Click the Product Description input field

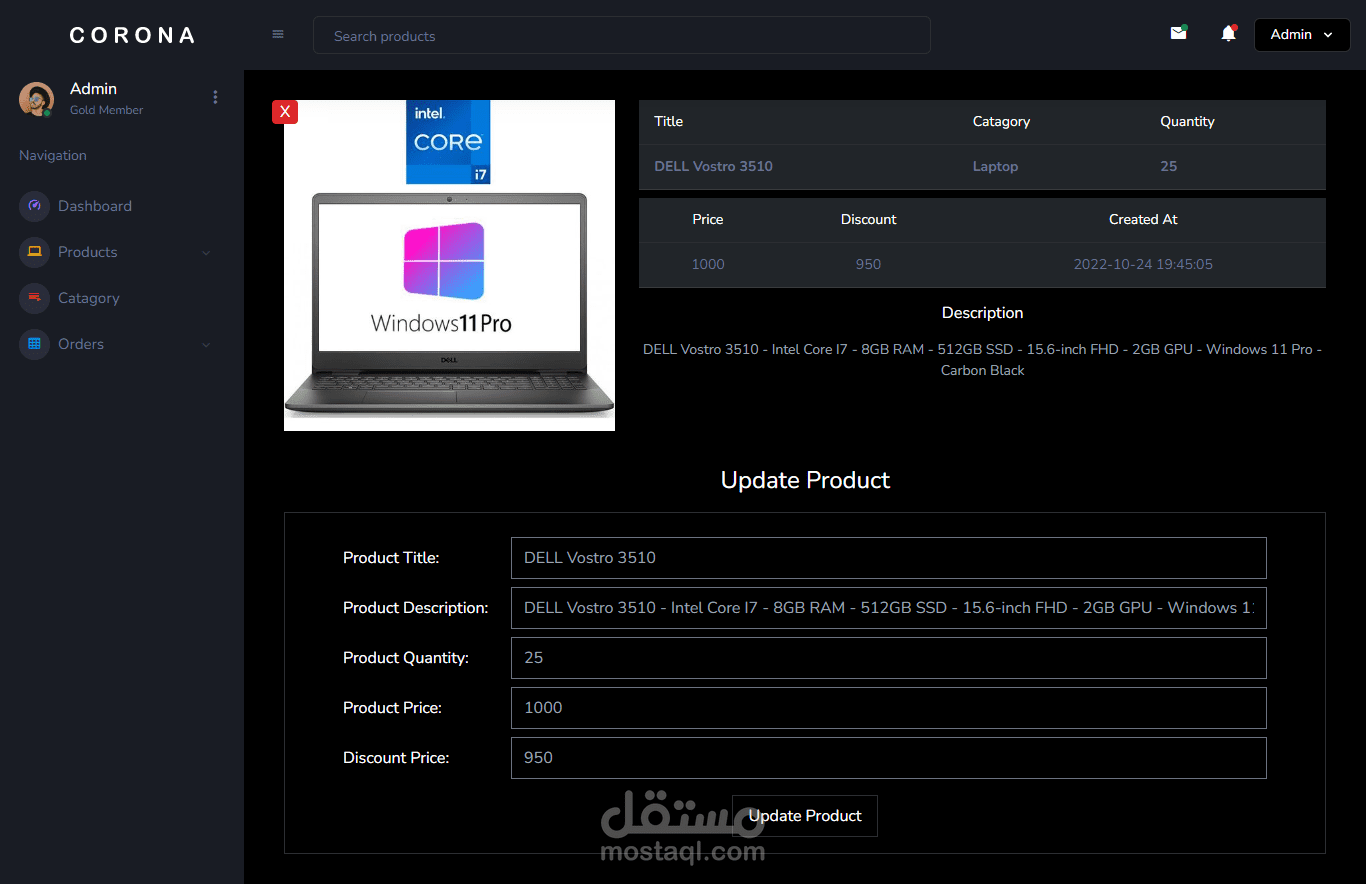pos(889,608)
